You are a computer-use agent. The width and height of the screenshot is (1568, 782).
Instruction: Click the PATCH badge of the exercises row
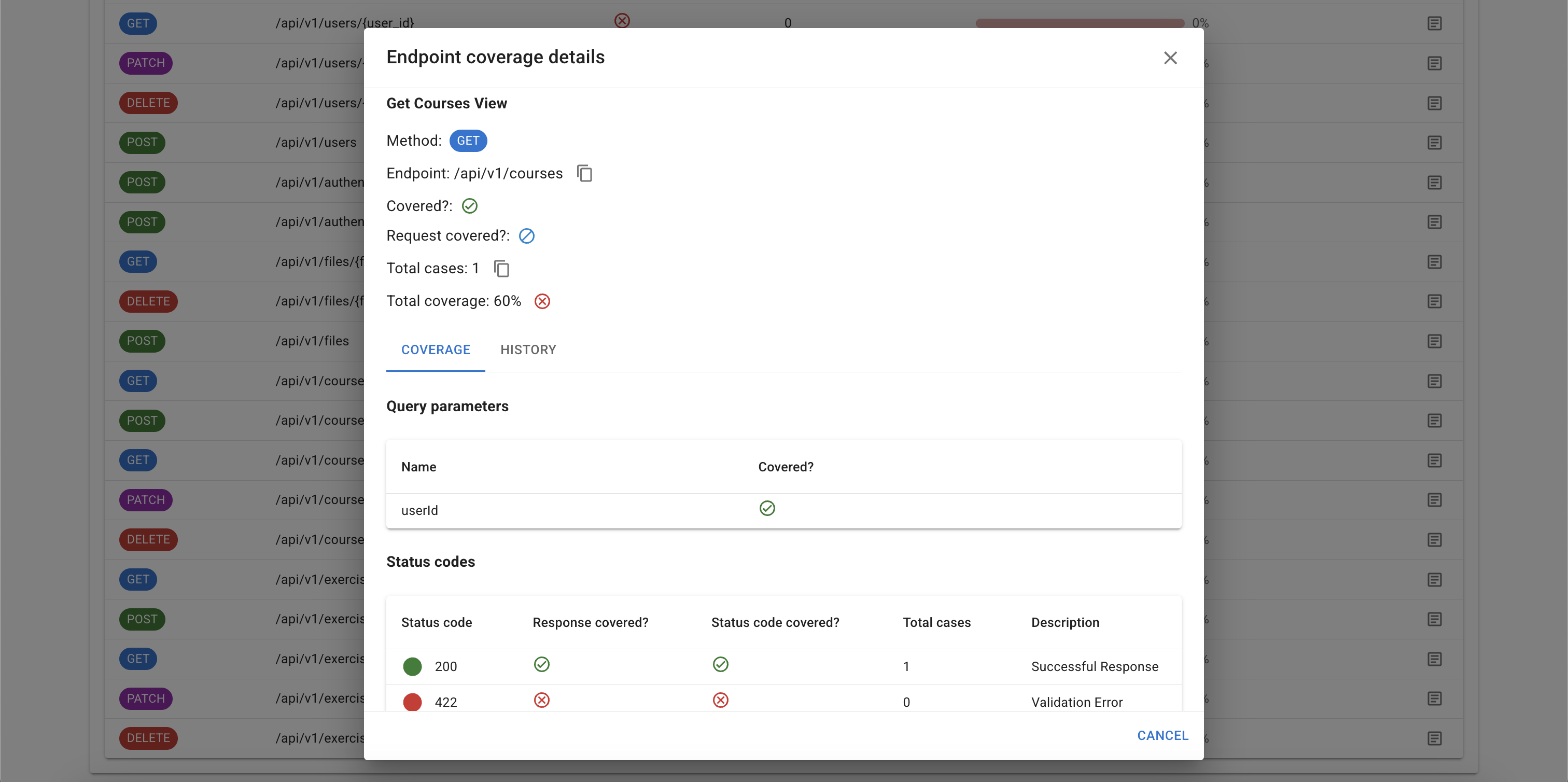pyautogui.click(x=146, y=698)
